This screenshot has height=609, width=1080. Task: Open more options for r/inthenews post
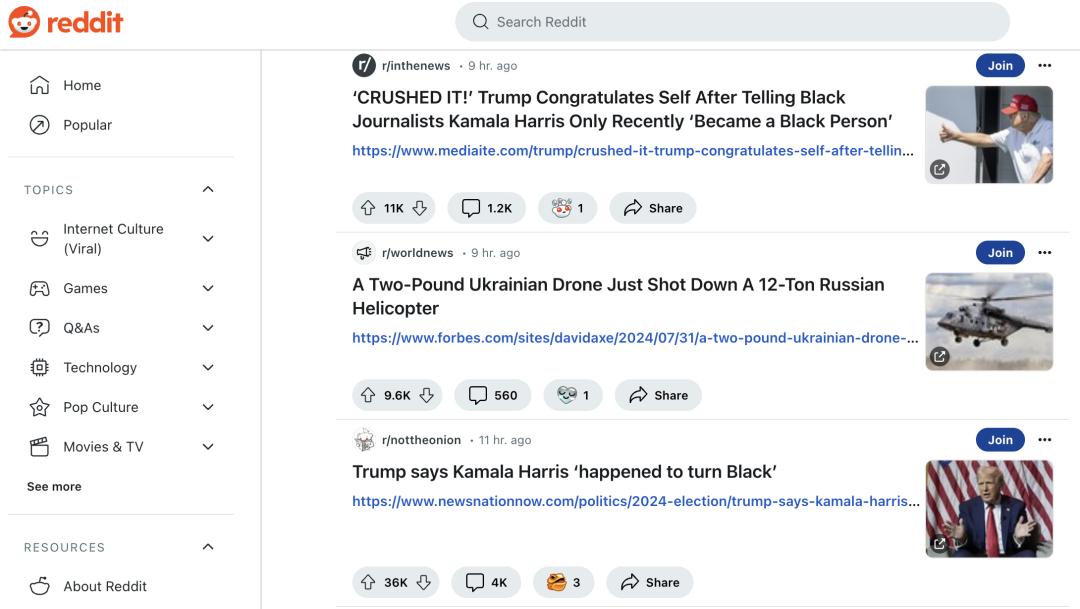pos(1045,66)
